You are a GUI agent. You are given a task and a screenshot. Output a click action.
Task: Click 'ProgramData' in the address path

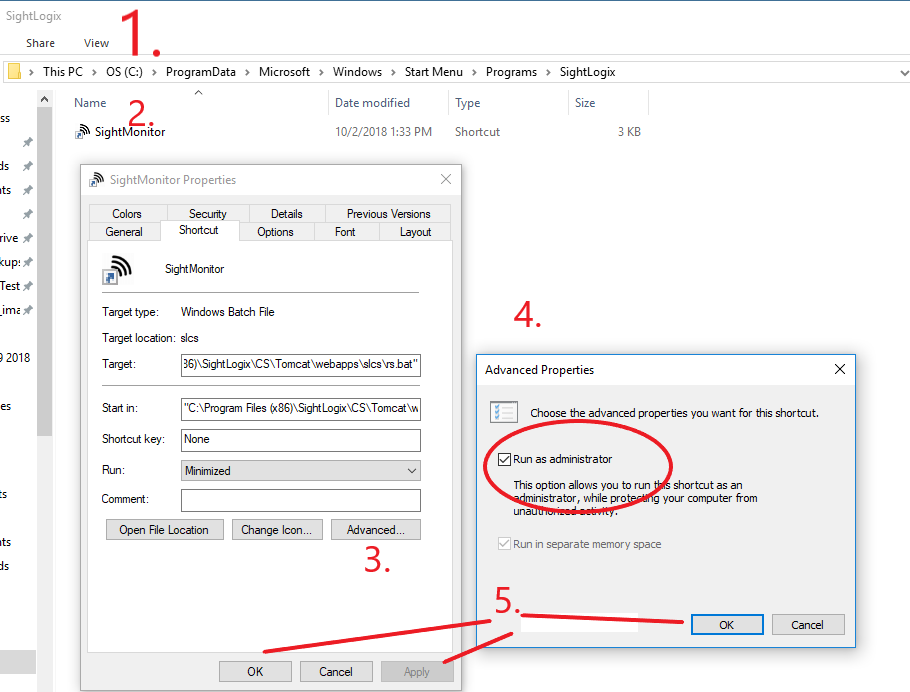coord(201,72)
